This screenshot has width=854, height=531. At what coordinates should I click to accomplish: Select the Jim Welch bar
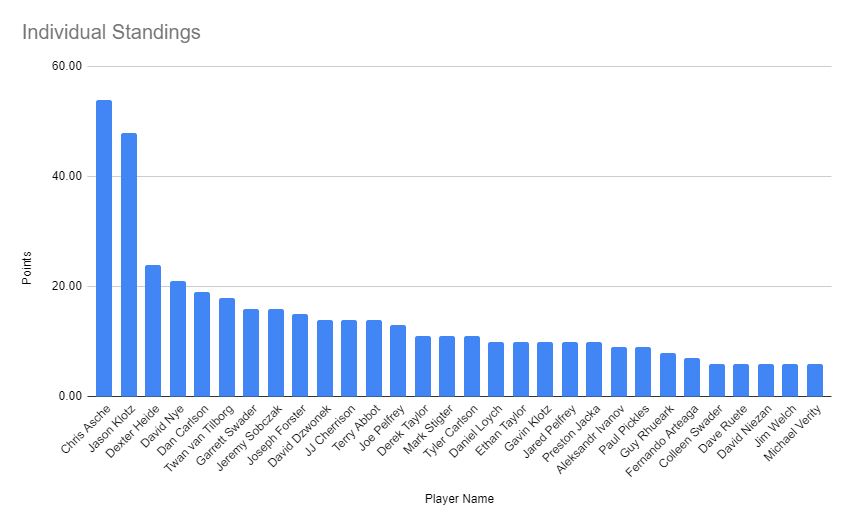pyautogui.click(x=790, y=380)
